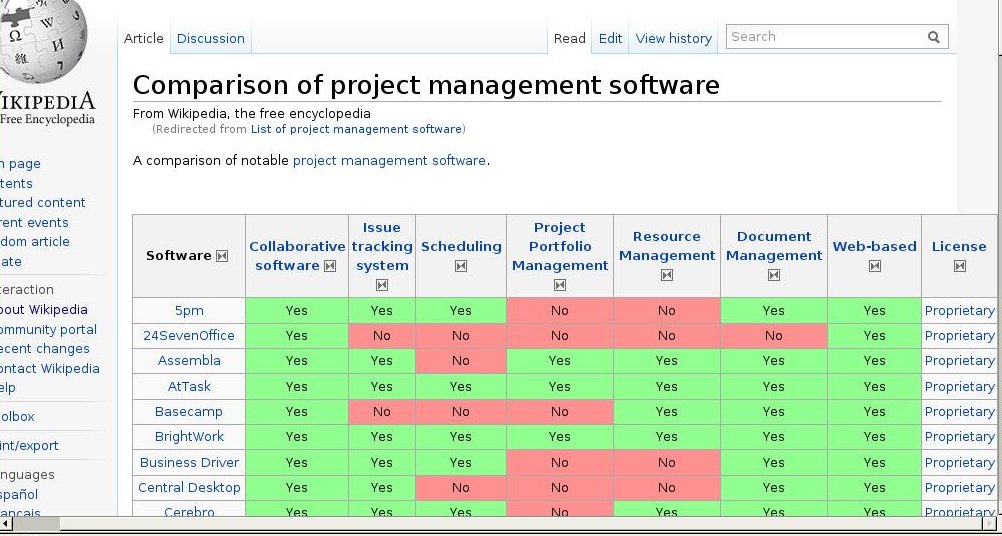Sort by License column icon
This screenshot has height=536, width=1002.
click(959, 266)
